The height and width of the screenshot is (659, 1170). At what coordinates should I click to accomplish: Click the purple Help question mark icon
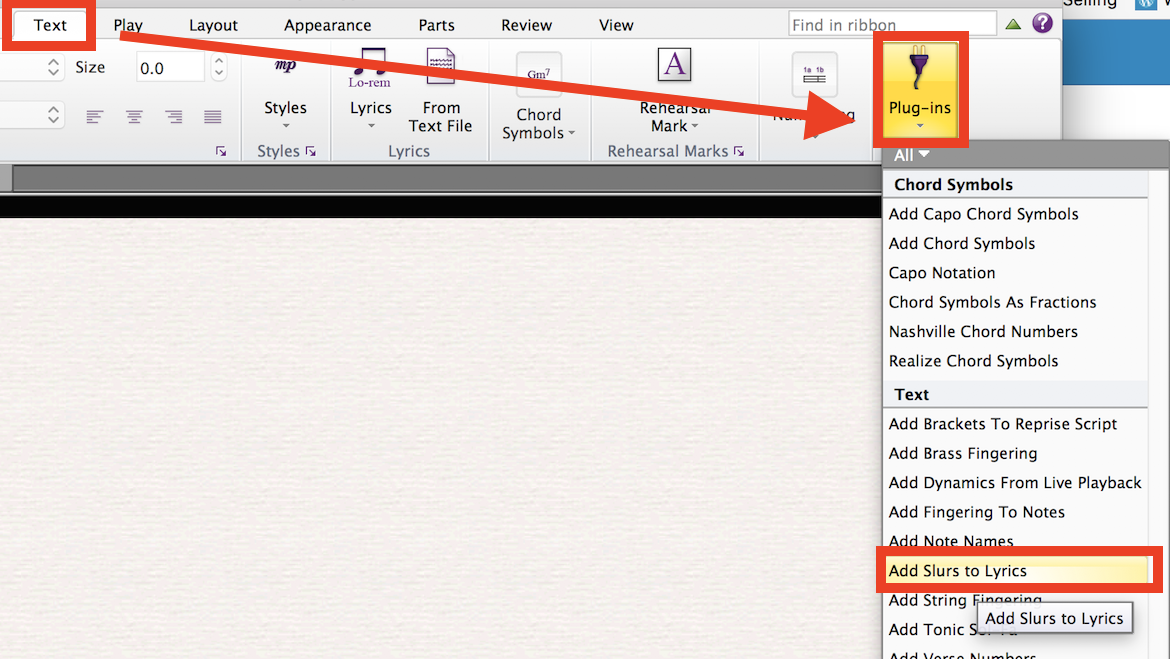pos(1042,23)
